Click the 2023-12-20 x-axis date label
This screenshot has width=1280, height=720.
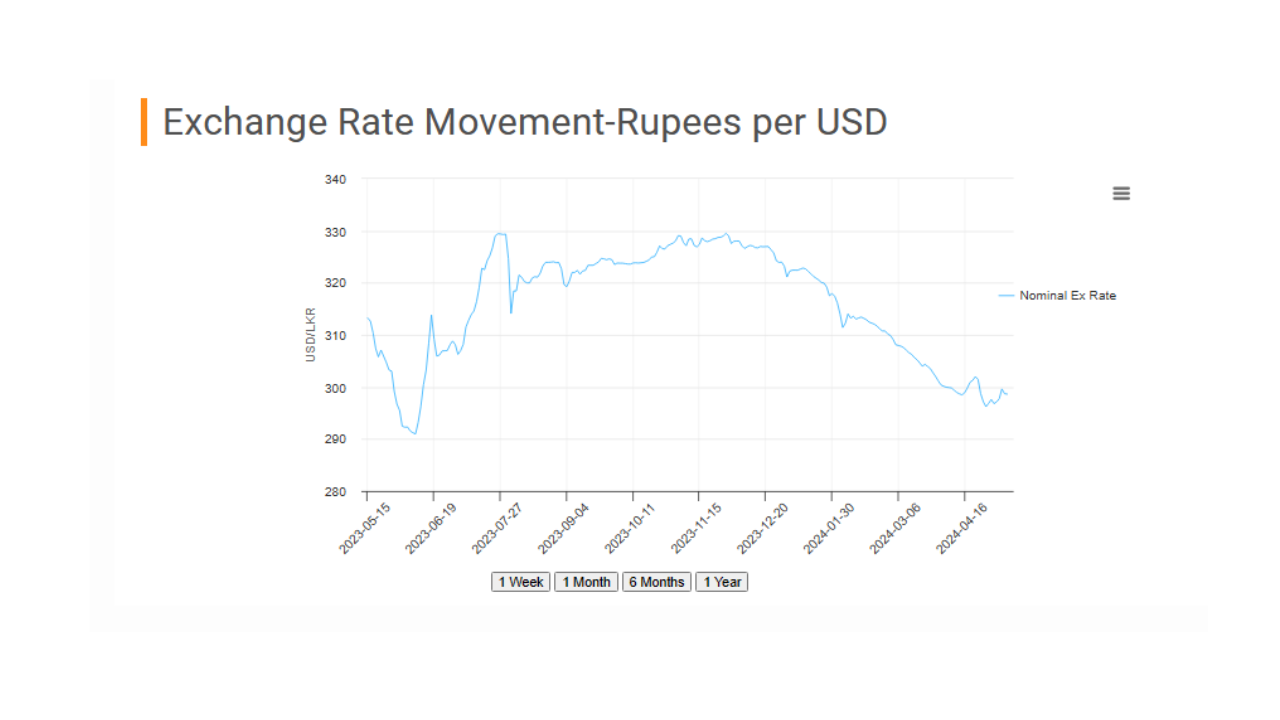click(x=763, y=530)
